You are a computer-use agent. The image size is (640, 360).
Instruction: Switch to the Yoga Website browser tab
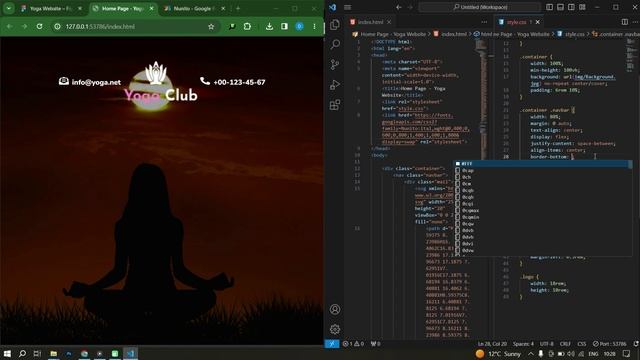[51, 8]
